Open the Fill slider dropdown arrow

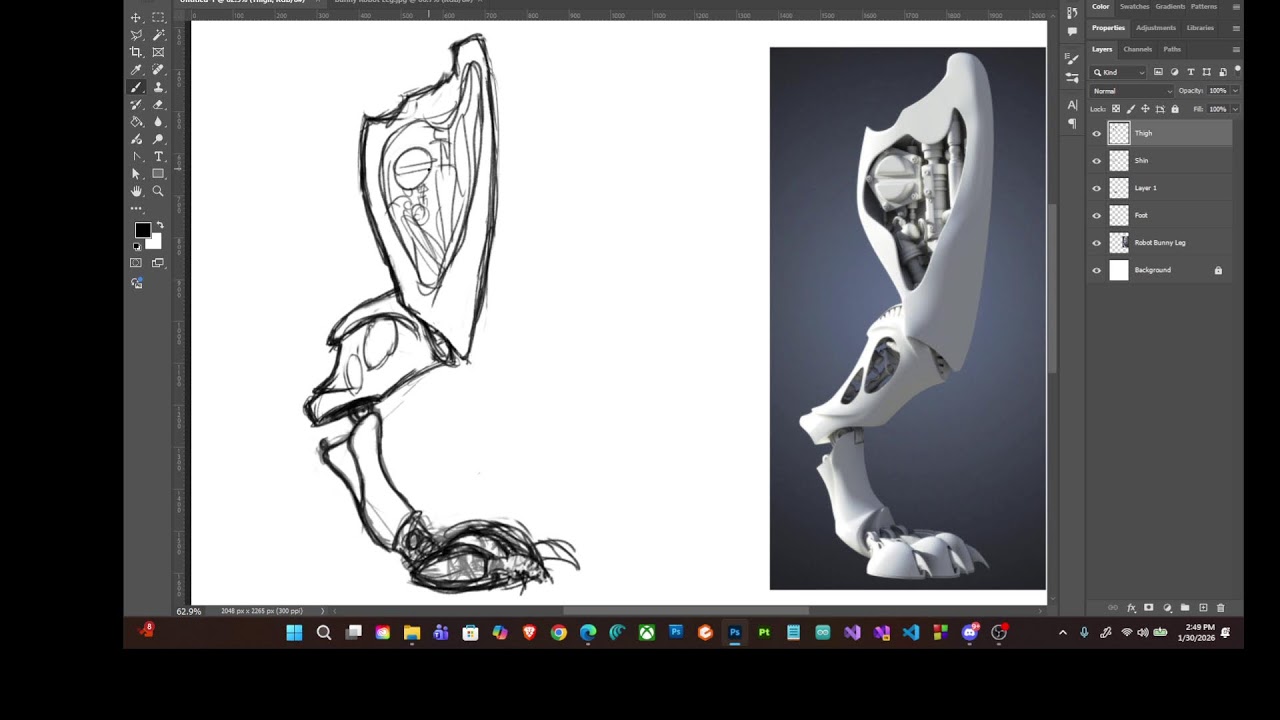click(x=1236, y=109)
